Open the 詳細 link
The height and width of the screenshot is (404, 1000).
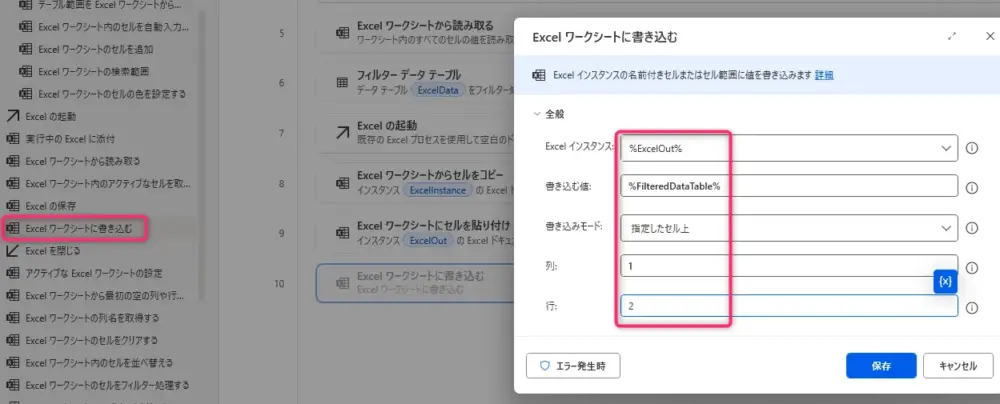(824, 75)
